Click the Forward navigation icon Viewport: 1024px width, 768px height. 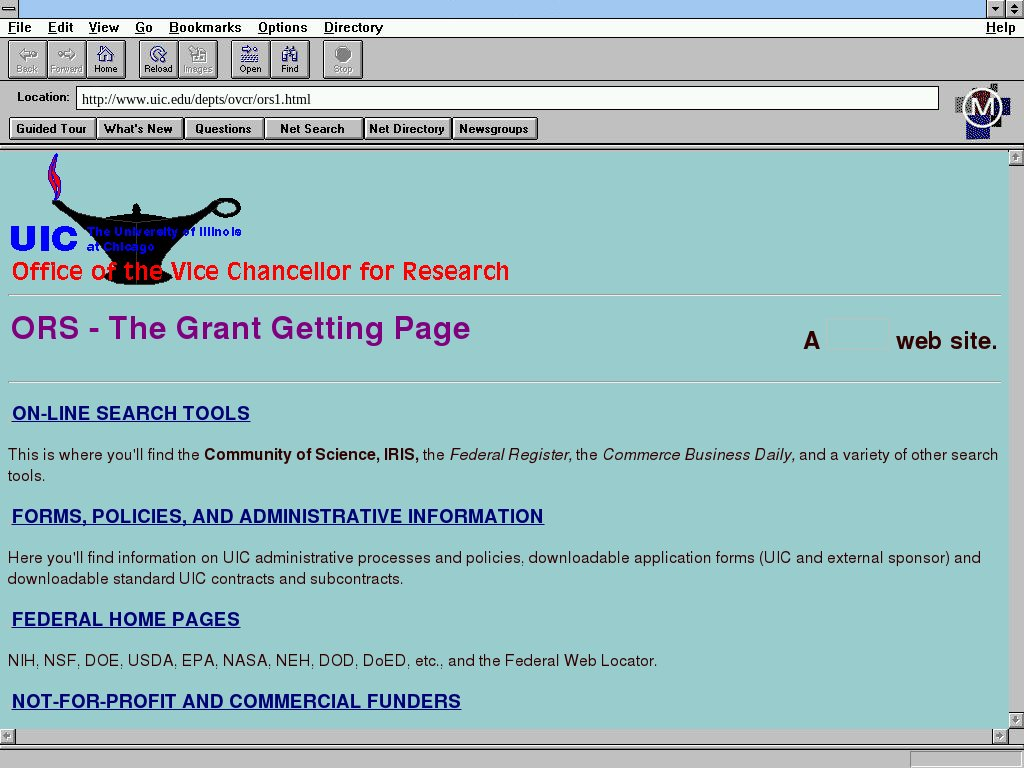[67, 59]
